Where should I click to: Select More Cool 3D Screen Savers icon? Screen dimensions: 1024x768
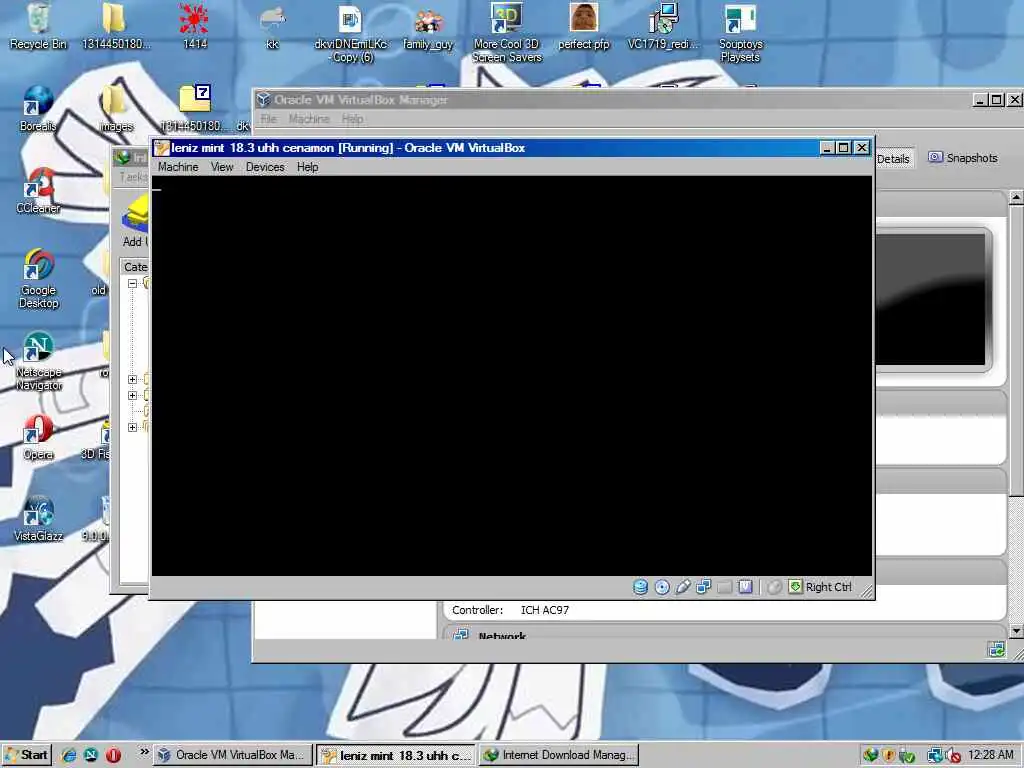click(x=507, y=33)
